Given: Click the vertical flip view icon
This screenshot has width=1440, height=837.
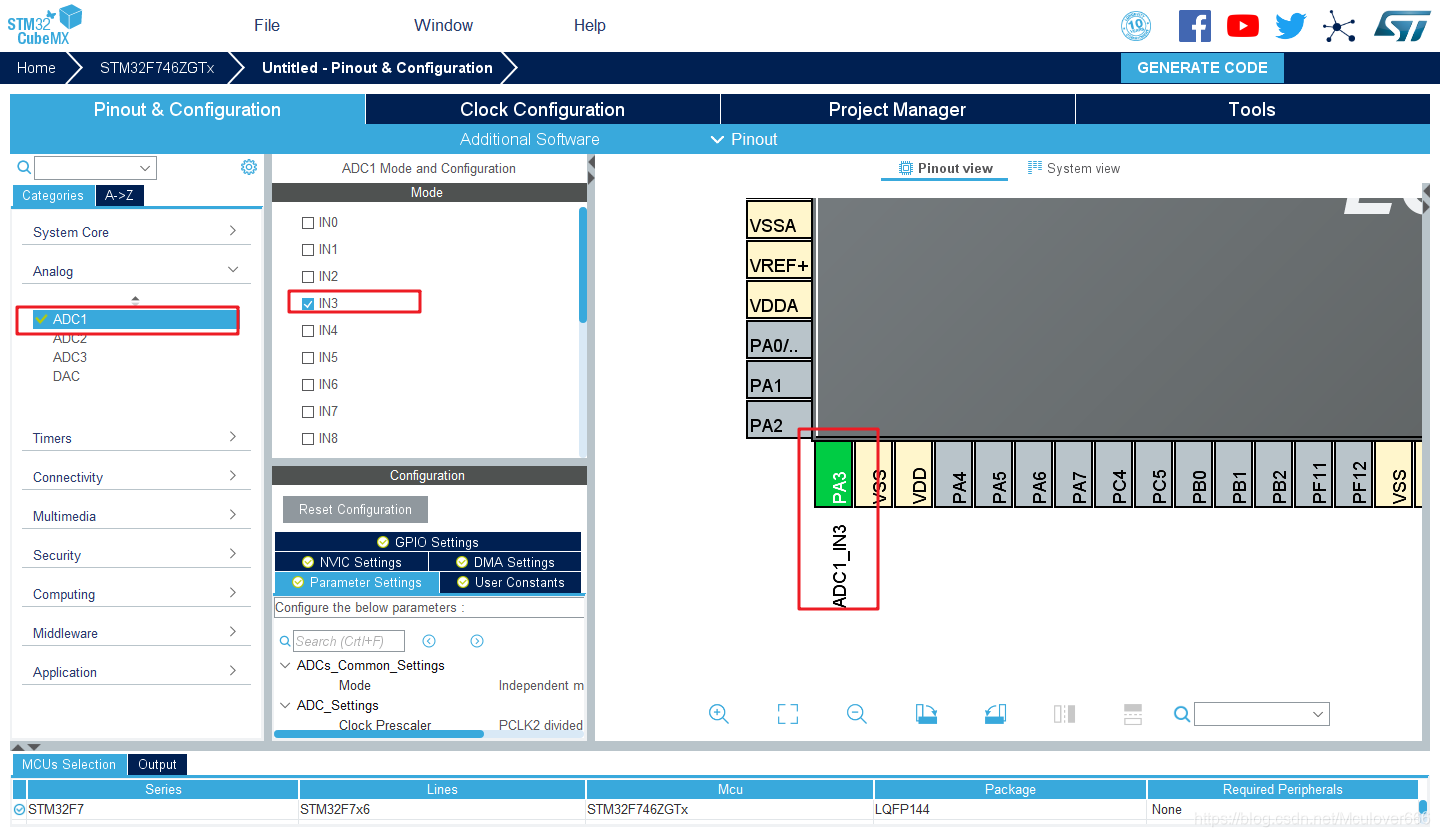Looking at the screenshot, I should click(x=1064, y=714).
